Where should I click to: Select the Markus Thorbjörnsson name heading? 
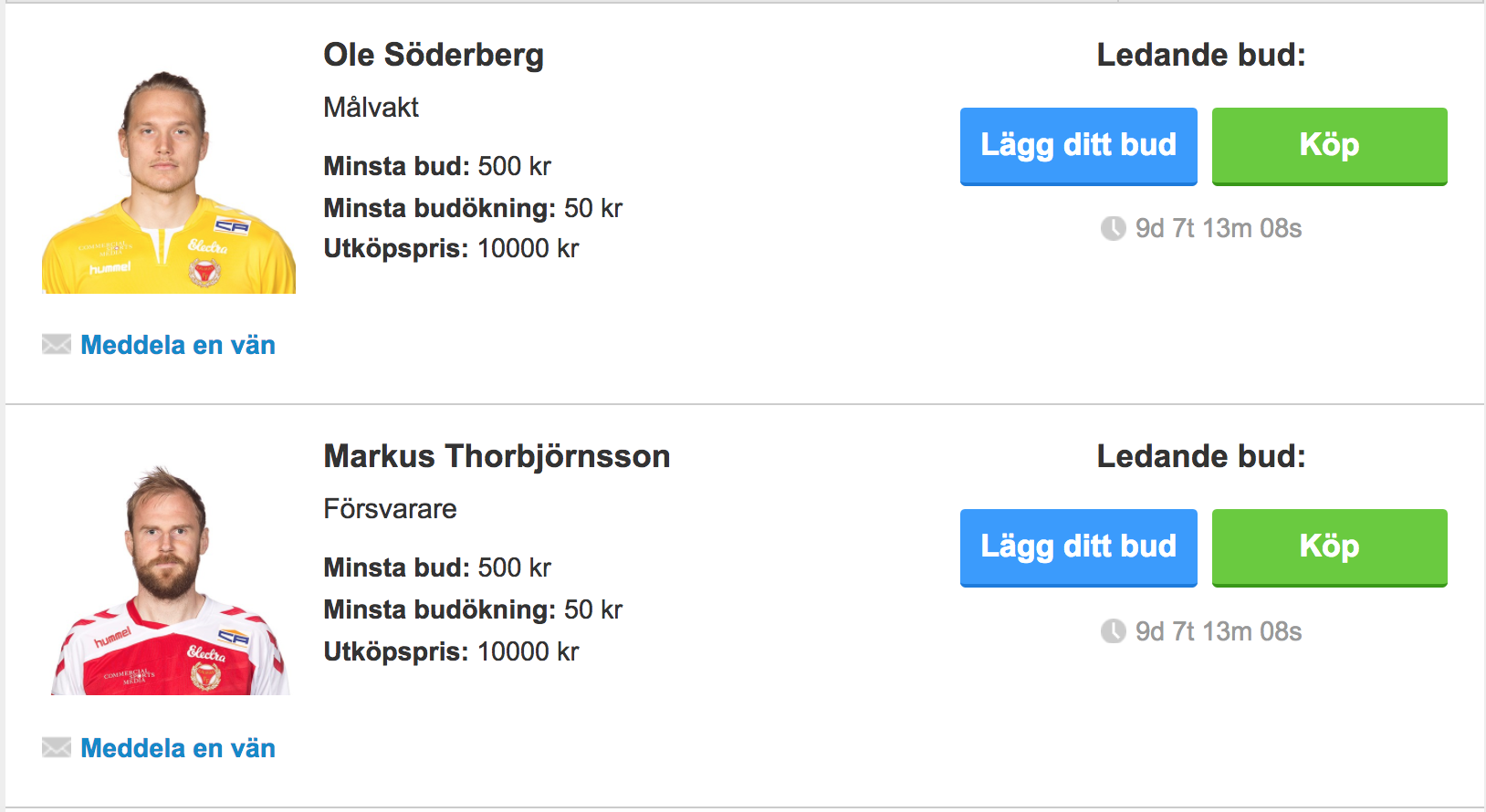(x=497, y=456)
